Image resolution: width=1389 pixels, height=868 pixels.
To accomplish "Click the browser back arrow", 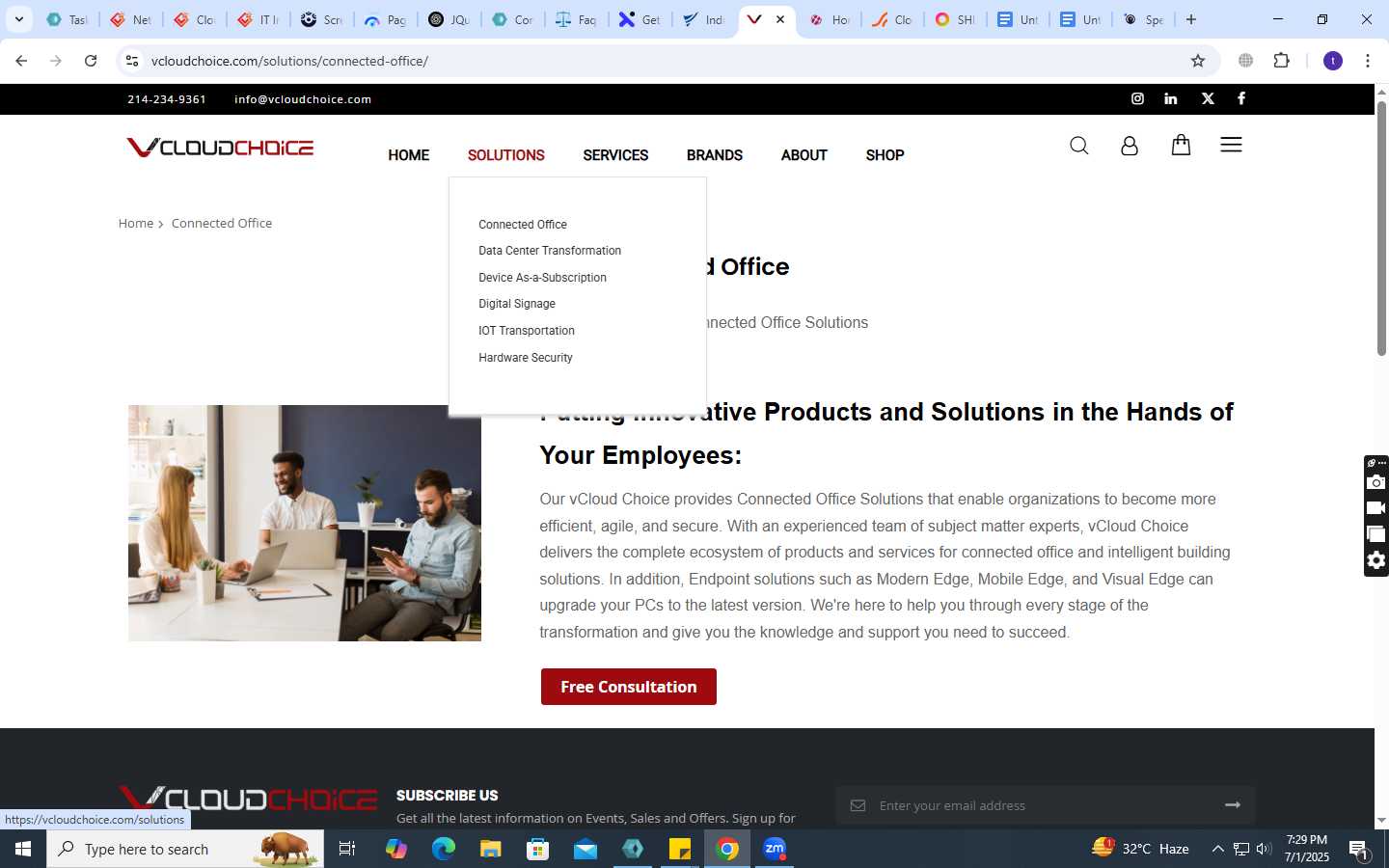I will [x=21, y=61].
